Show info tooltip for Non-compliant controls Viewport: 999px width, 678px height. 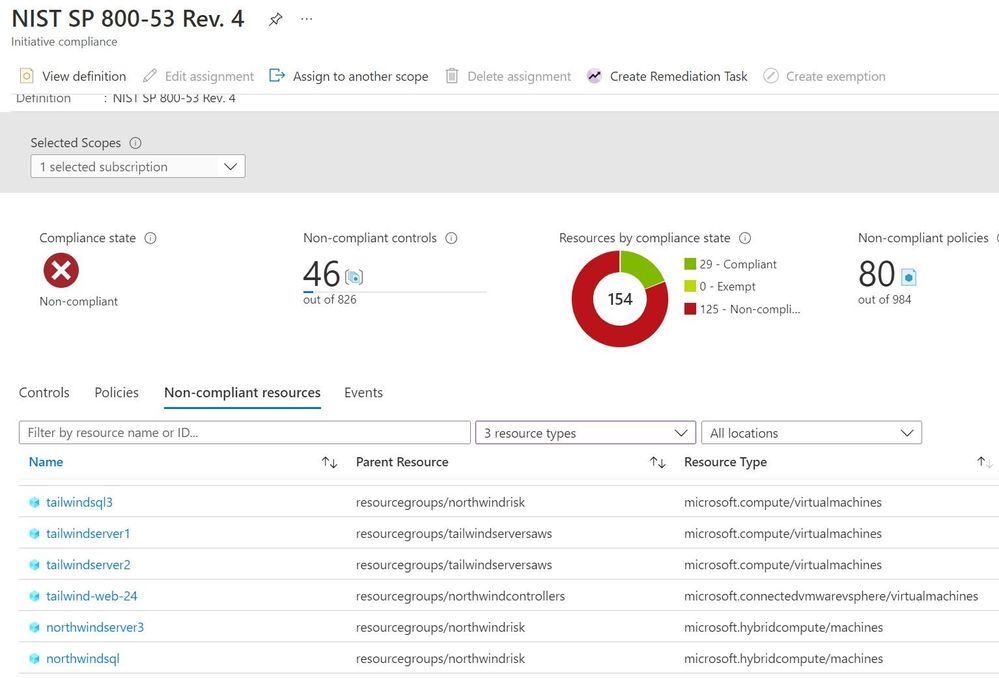click(x=451, y=238)
